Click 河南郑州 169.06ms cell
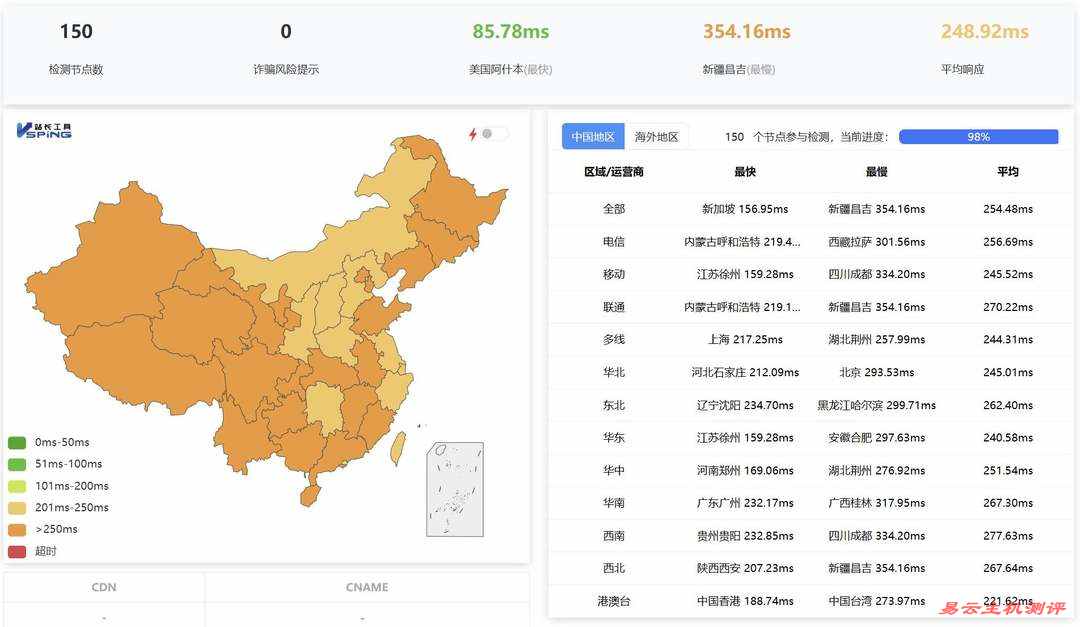 coord(745,471)
